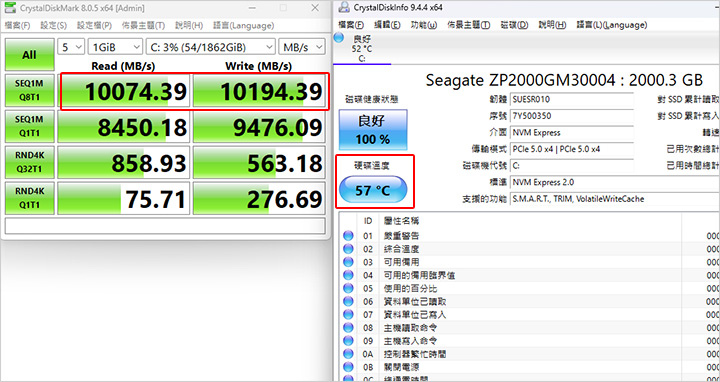The width and height of the screenshot is (720, 382).
Task: Click the 858.93 read result
Action: 124,163
